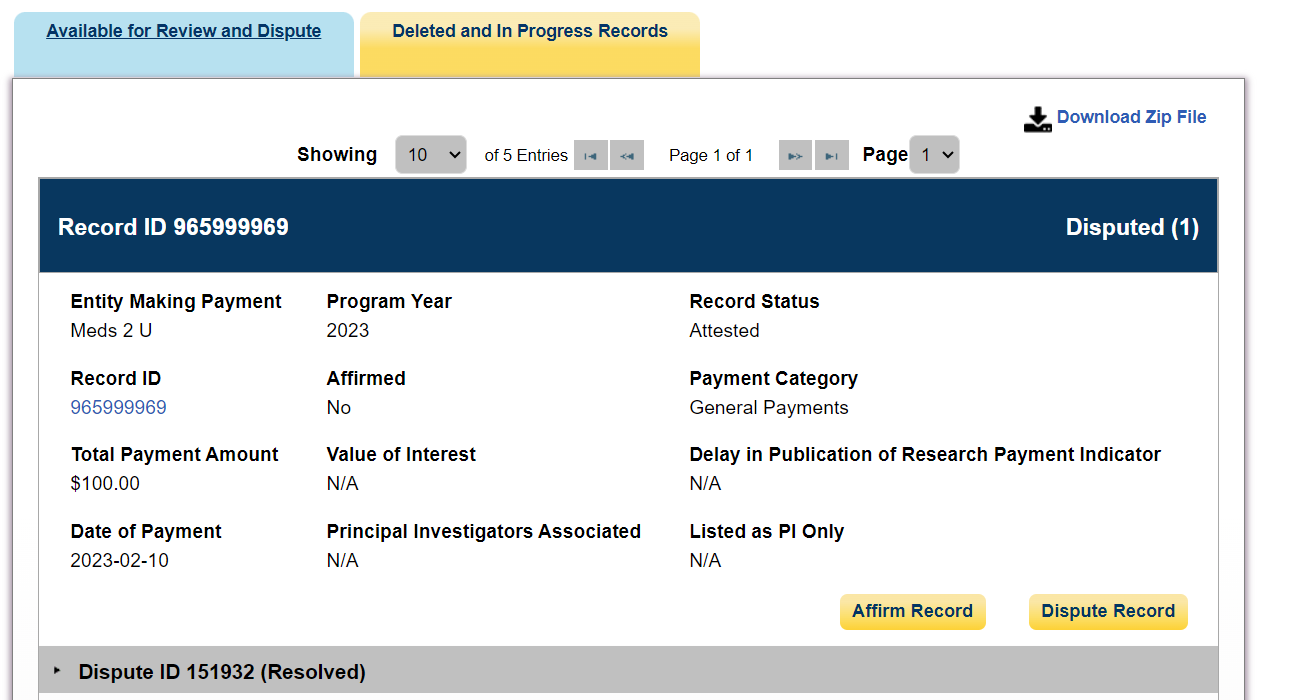Click the Page 1 of 1 indicator text

coord(711,155)
